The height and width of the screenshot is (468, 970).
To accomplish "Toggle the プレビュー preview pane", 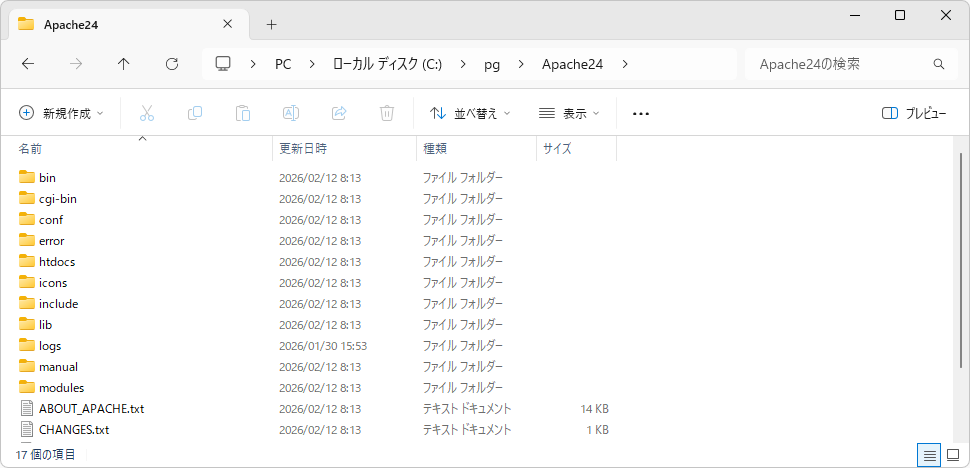I will 914,114.
